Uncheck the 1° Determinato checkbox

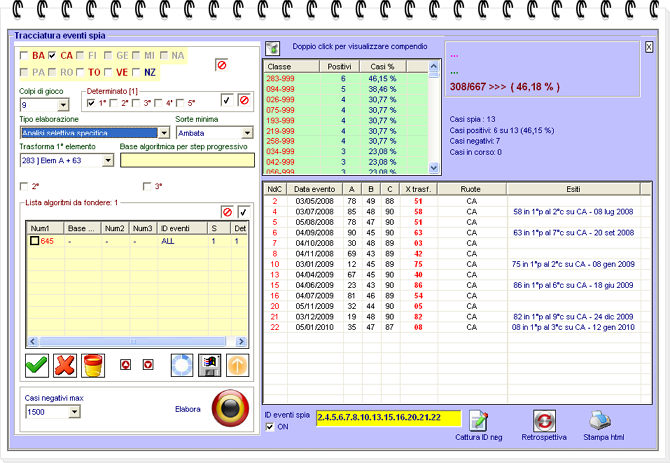(x=91, y=103)
